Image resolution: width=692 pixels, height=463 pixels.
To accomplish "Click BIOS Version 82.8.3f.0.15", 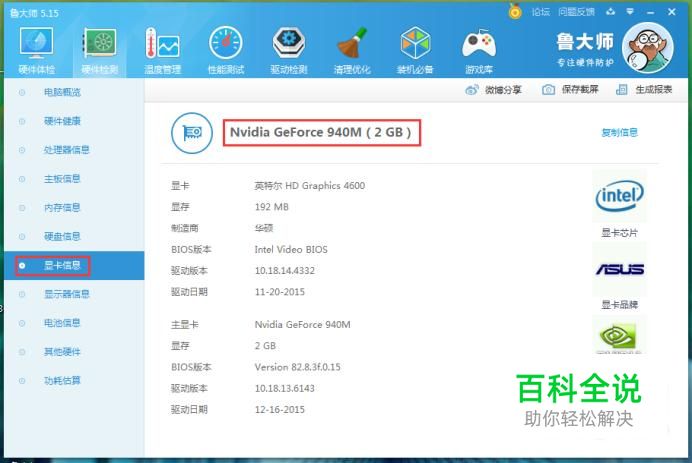I will (x=297, y=367).
